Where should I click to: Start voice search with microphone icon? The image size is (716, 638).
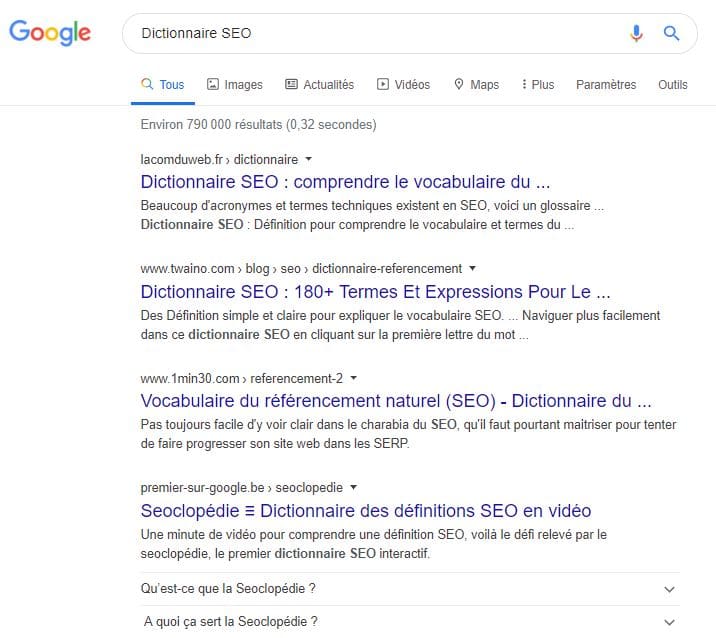tap(636, 33)
